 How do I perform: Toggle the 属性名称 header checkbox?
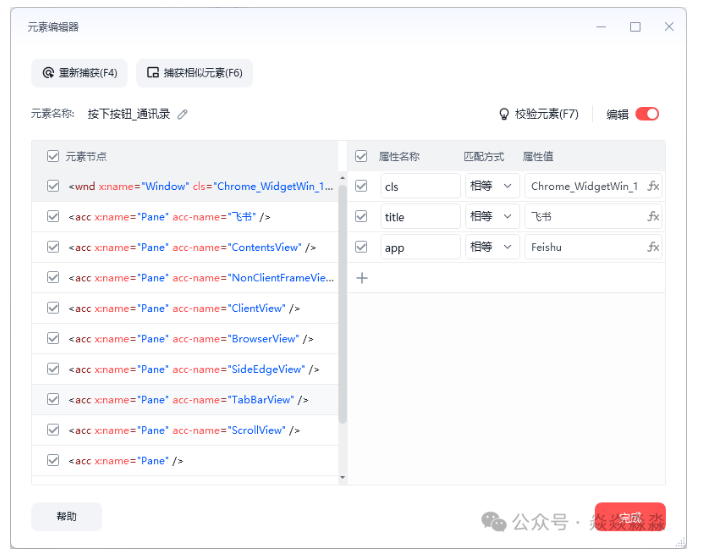(x=361, y=156)
